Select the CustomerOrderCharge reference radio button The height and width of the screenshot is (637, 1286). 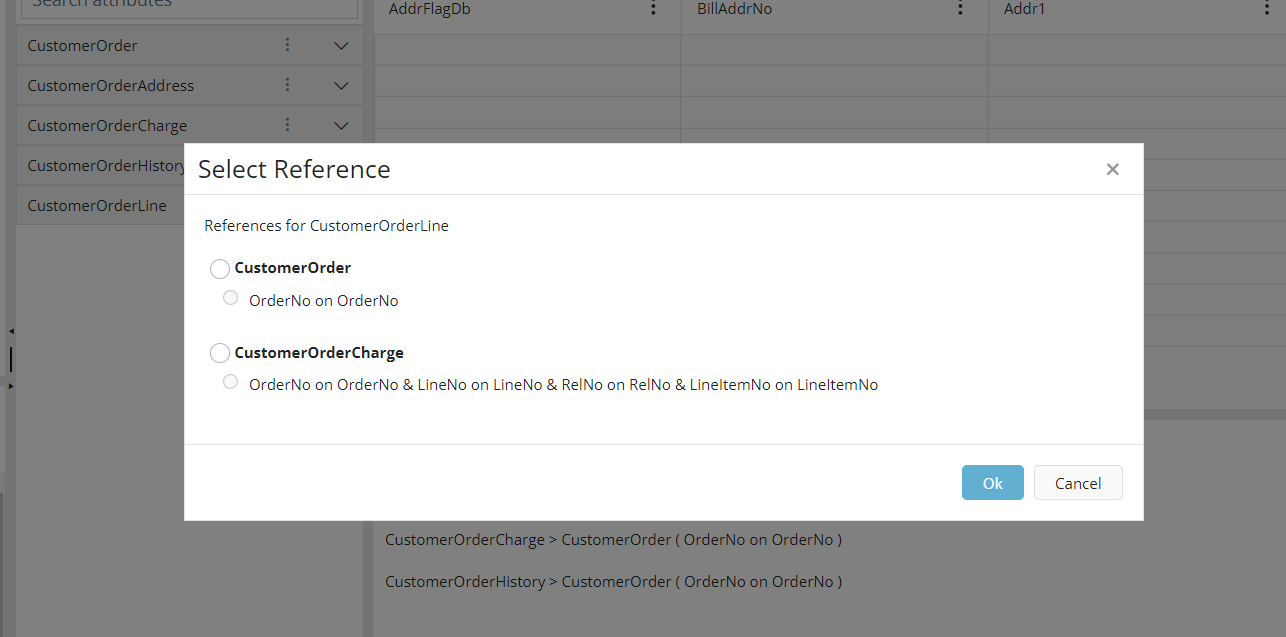click(220, 353)
